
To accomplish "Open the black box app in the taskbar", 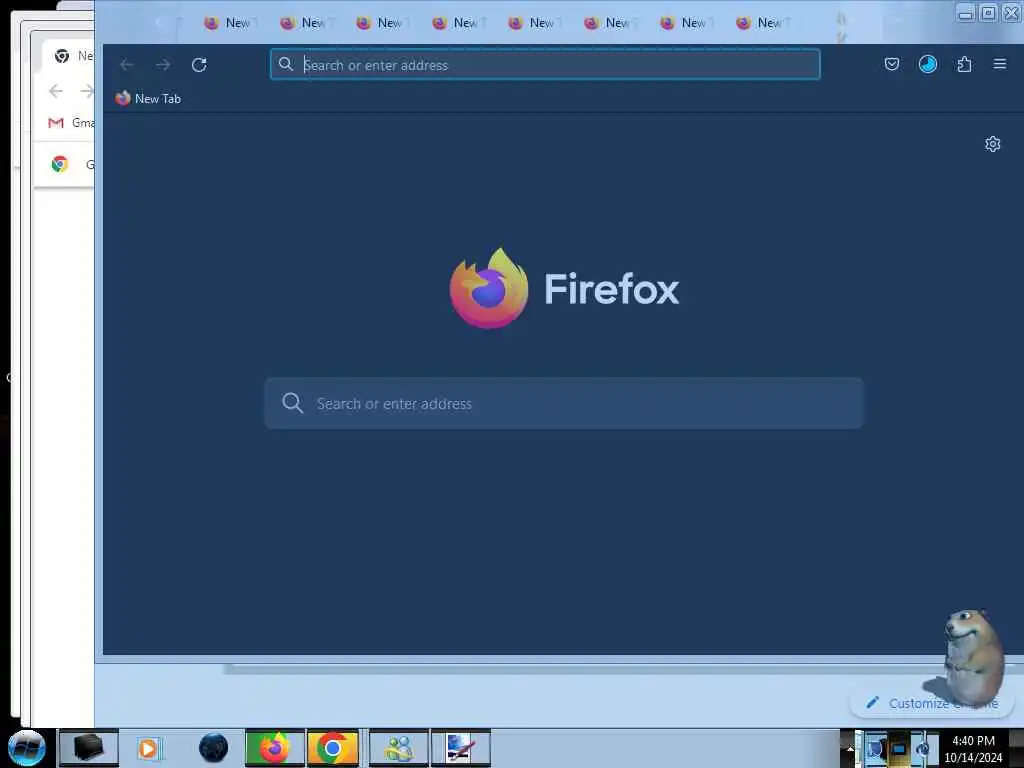I will 89,748.
